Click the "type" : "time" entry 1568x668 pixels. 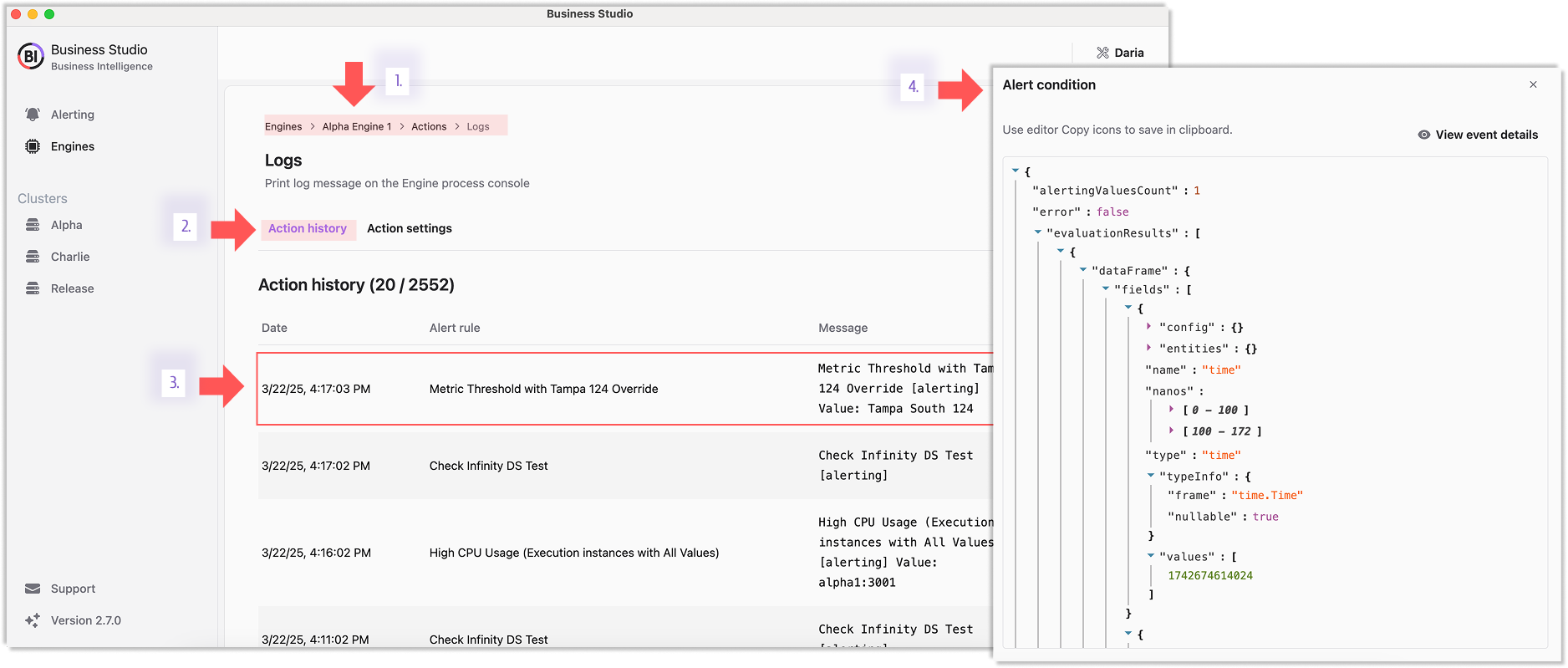1193,455
